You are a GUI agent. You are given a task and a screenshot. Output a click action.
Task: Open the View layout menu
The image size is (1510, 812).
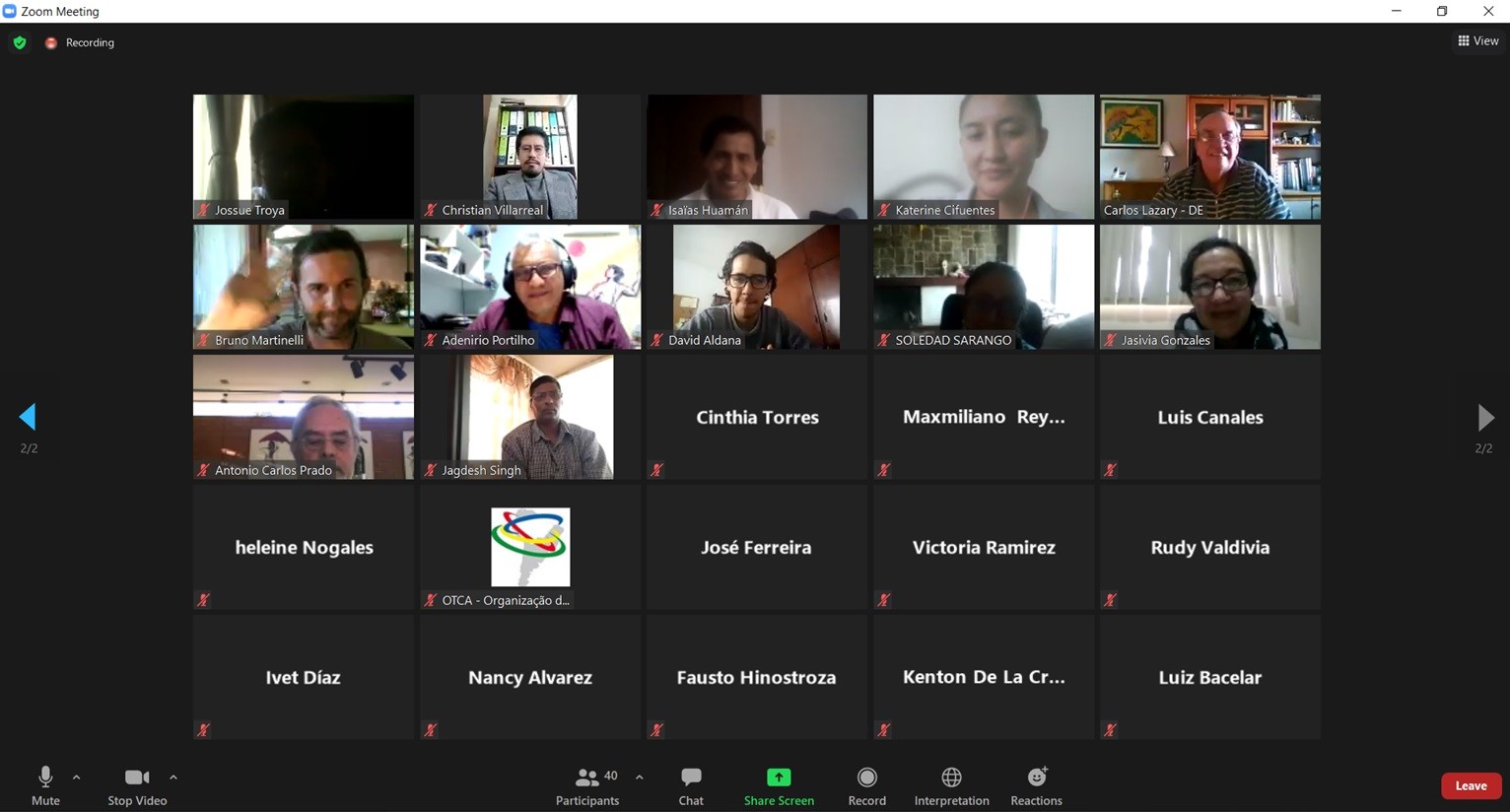pyautogui.click(x=1477, y=40)
